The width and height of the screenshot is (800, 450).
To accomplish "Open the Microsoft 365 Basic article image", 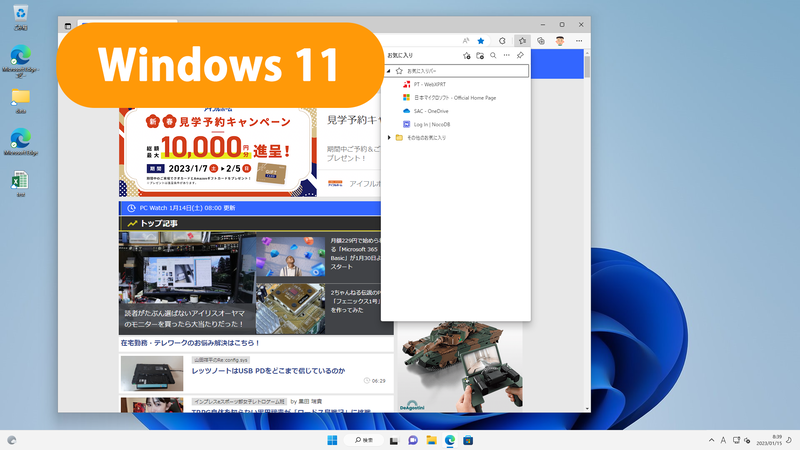I will [290, 257].
